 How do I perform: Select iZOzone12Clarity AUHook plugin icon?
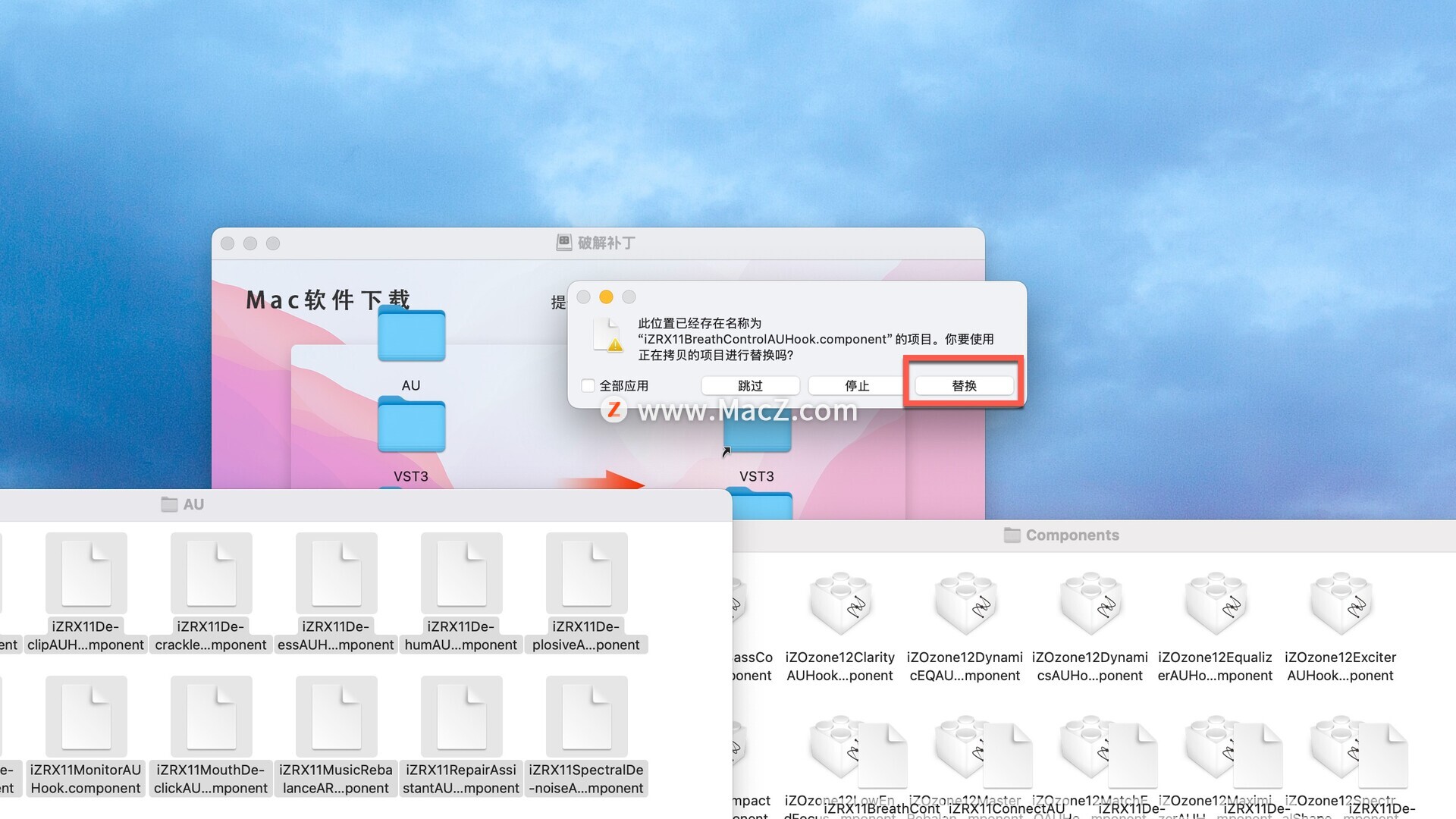coord(839,604)
